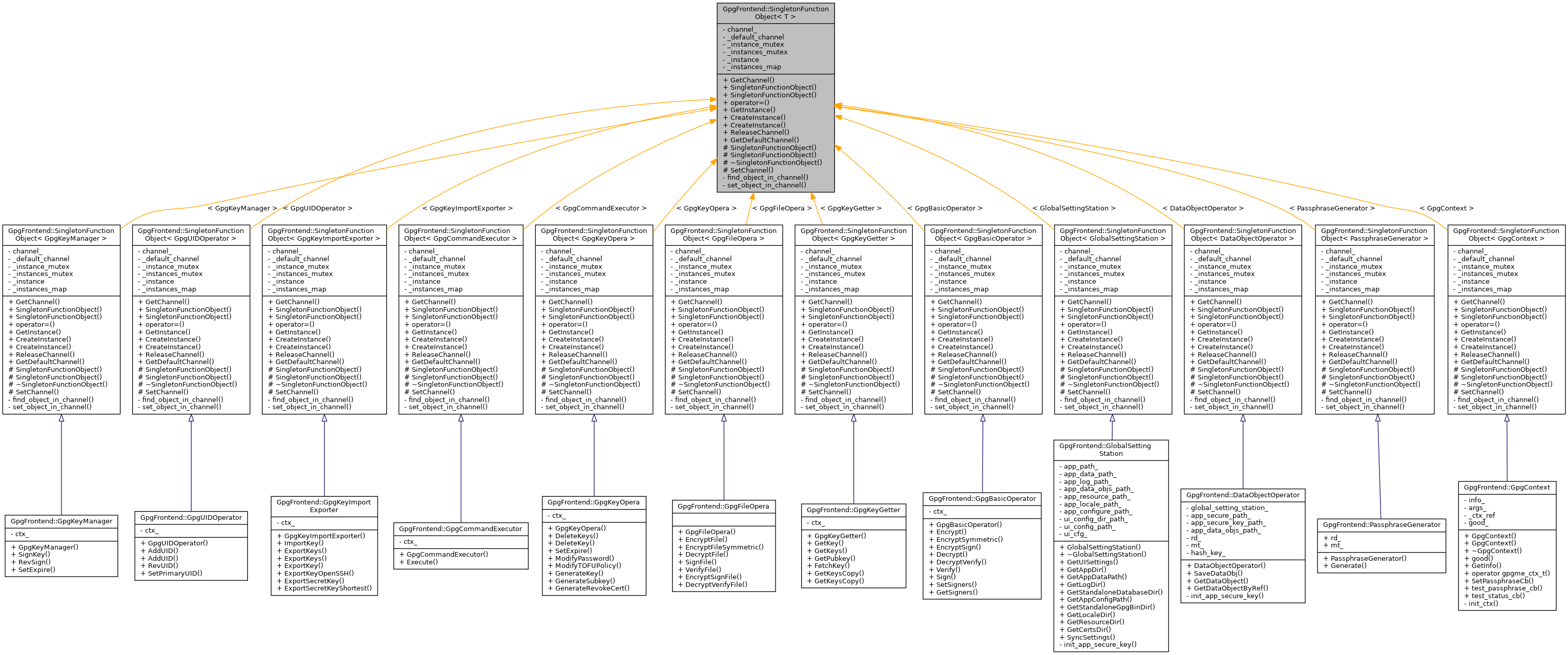The height and width of the screenshot is (655, 1568).
Task: Click '+ SetSigners()' in the GpgBasicOperator node
Action: [x=953, y=584]
